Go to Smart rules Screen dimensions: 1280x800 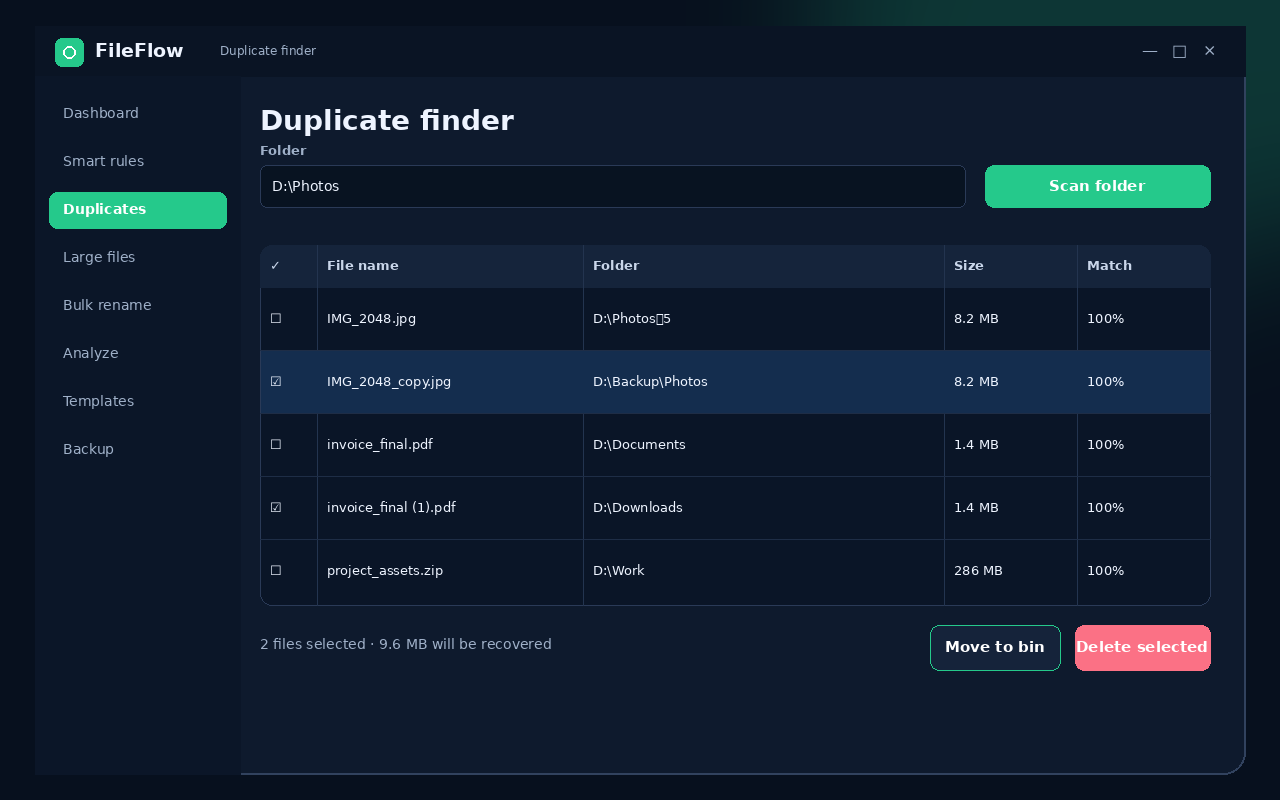[x=138, y=162]
